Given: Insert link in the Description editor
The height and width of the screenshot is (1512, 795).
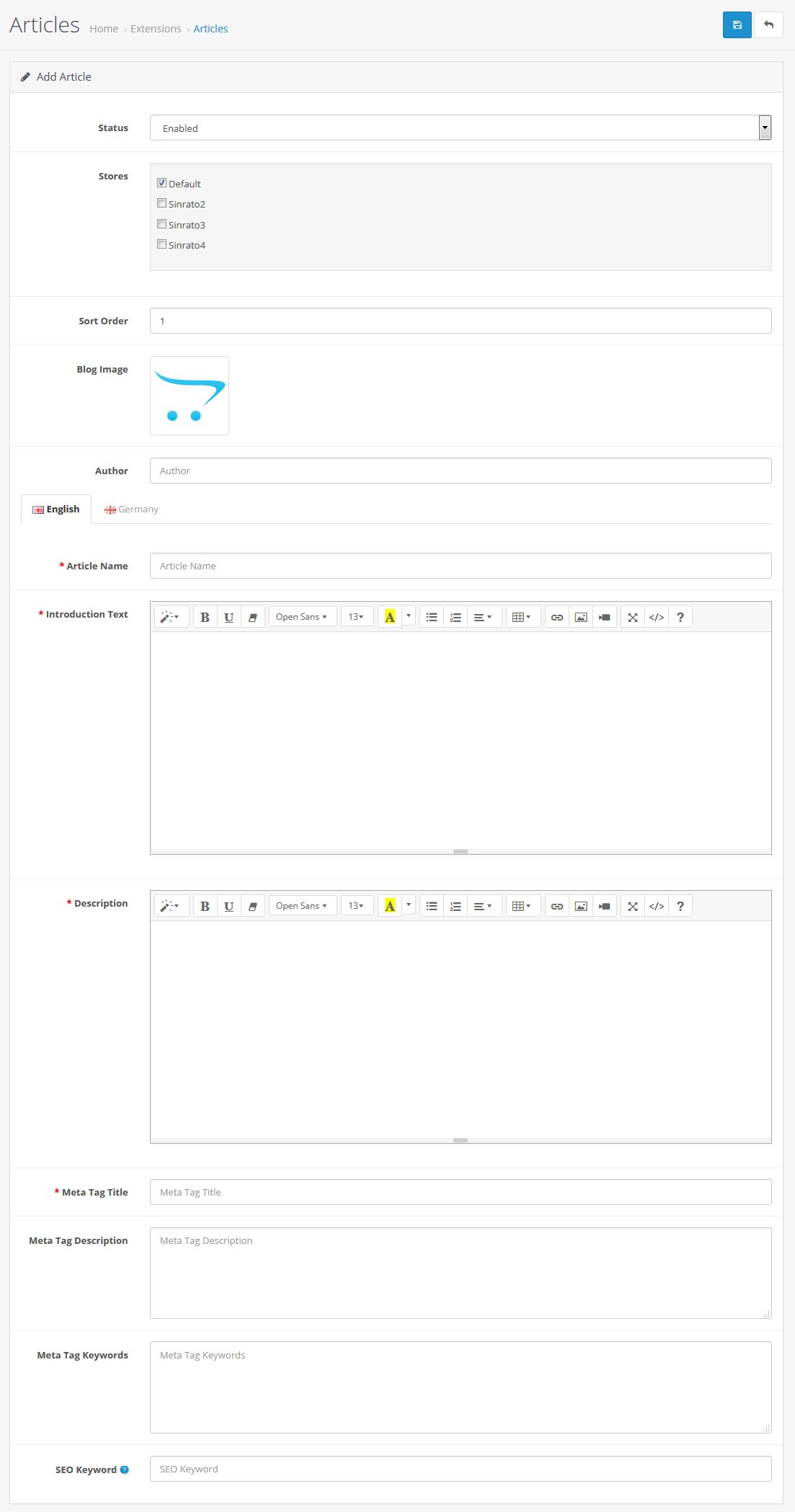Looking at the screenshot, I should (x=557, y=906).
